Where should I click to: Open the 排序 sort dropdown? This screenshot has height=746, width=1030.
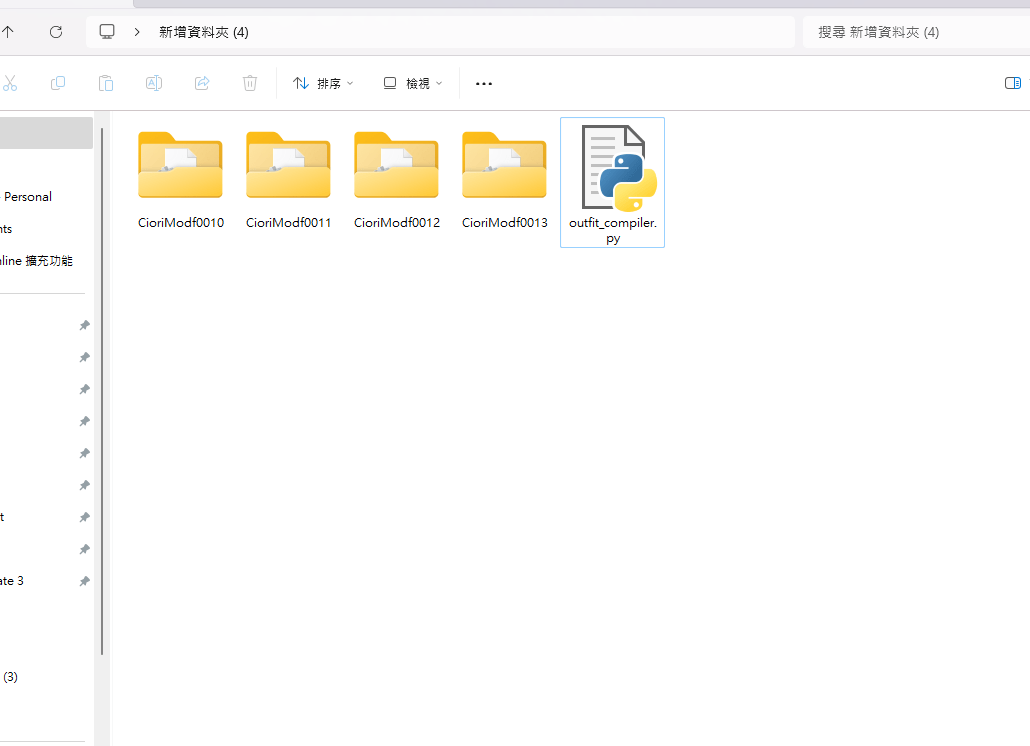[323, 83]
